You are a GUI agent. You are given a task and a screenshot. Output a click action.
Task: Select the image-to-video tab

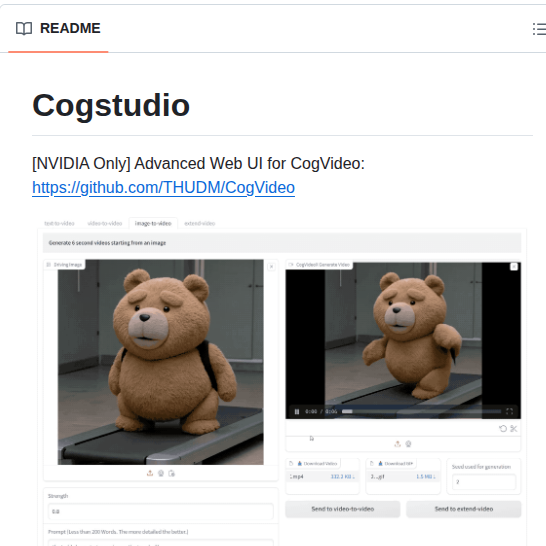click(153, 224)
